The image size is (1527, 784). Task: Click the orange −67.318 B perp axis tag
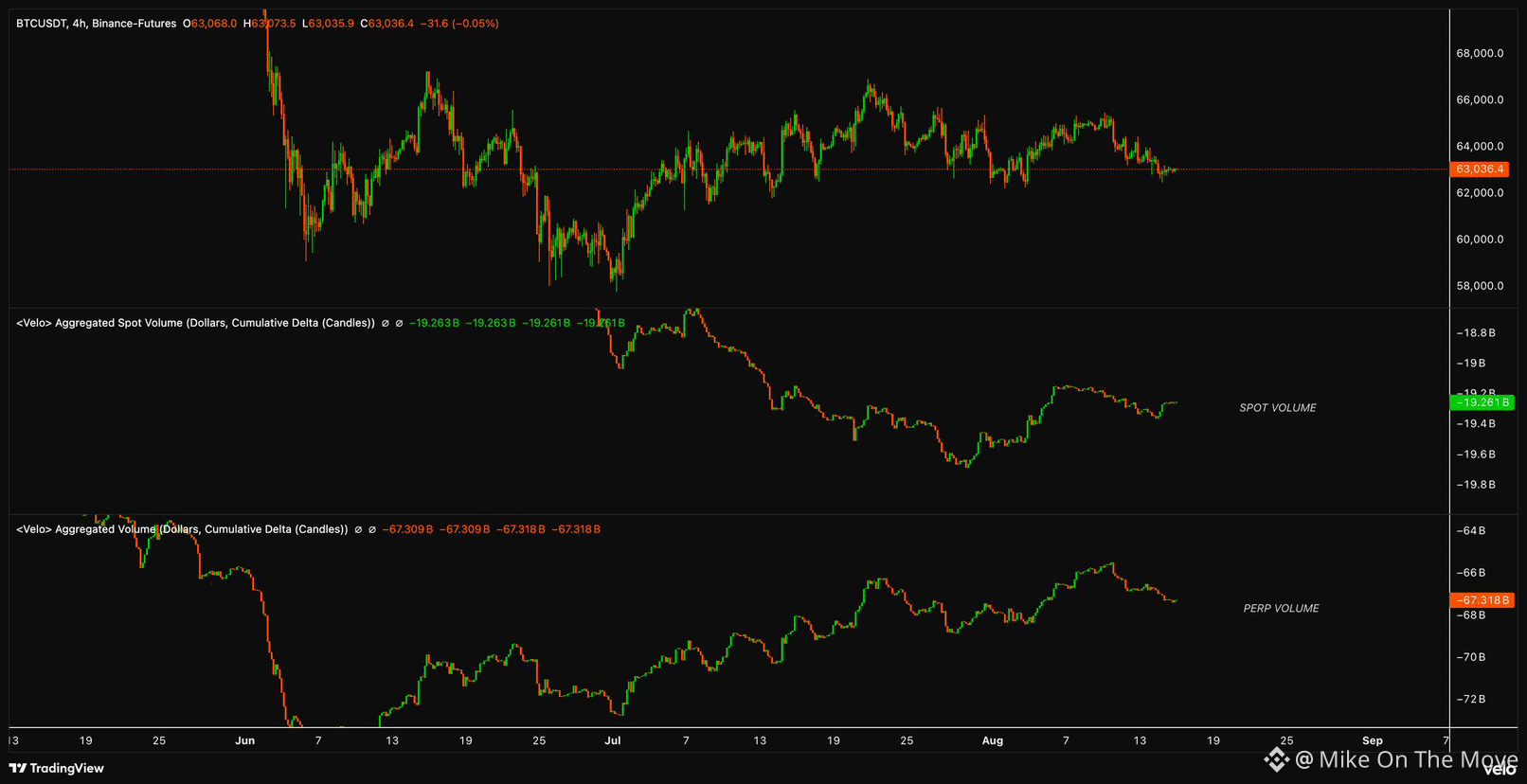click(x=1482, y=600)
